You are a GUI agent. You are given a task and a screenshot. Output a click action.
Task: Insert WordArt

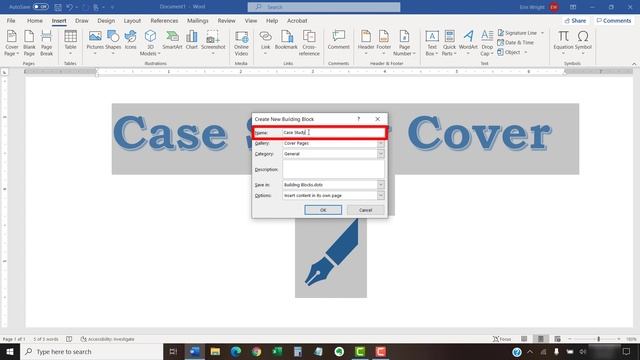tap(468, 43)
